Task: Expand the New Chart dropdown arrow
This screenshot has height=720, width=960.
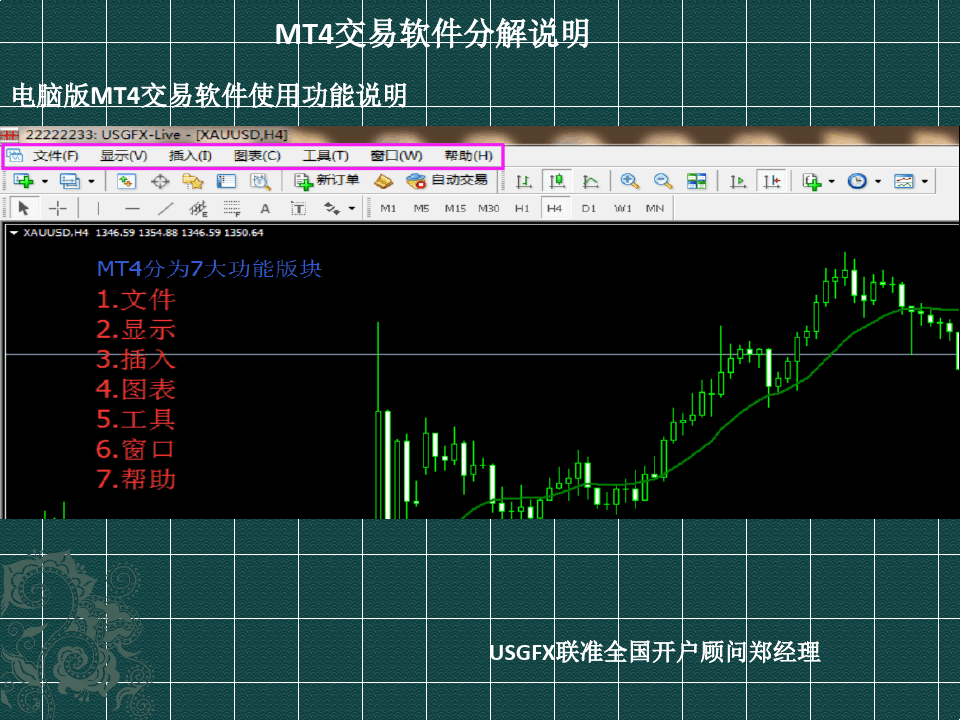Action: [45, 182]
